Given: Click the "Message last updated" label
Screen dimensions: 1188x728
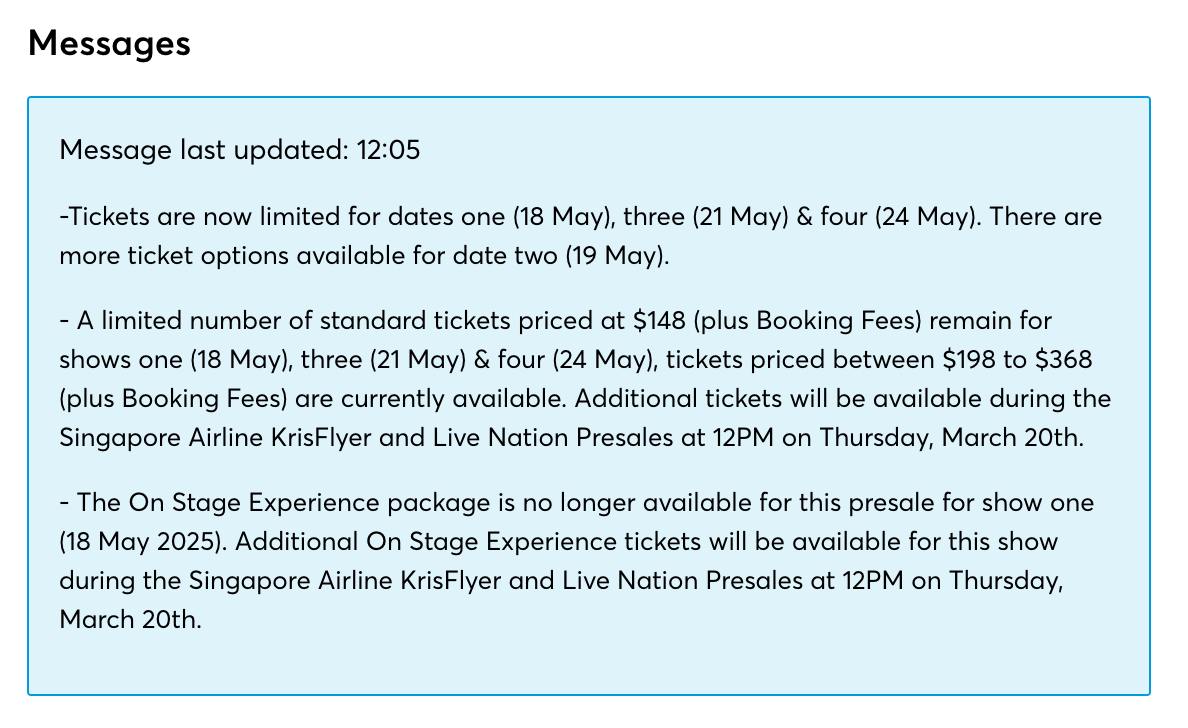Looking at the screenshot, I should click(x=204, y=150).
